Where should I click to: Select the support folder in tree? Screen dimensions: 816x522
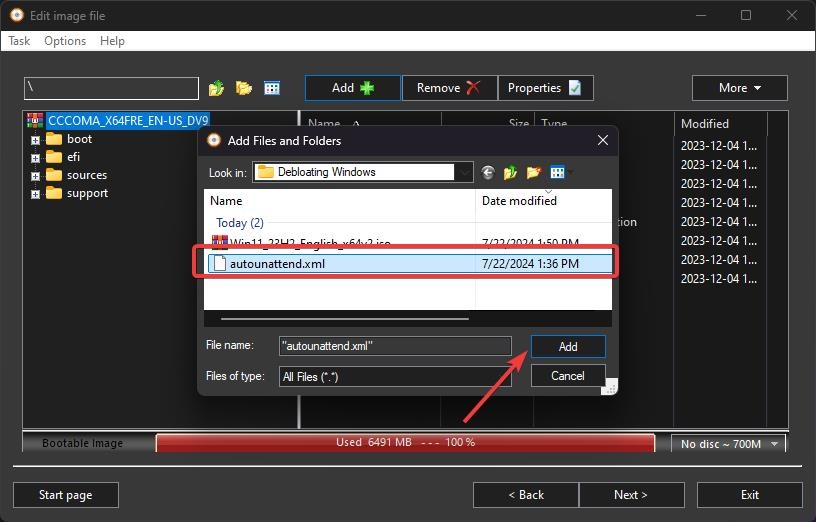point(87,193)
